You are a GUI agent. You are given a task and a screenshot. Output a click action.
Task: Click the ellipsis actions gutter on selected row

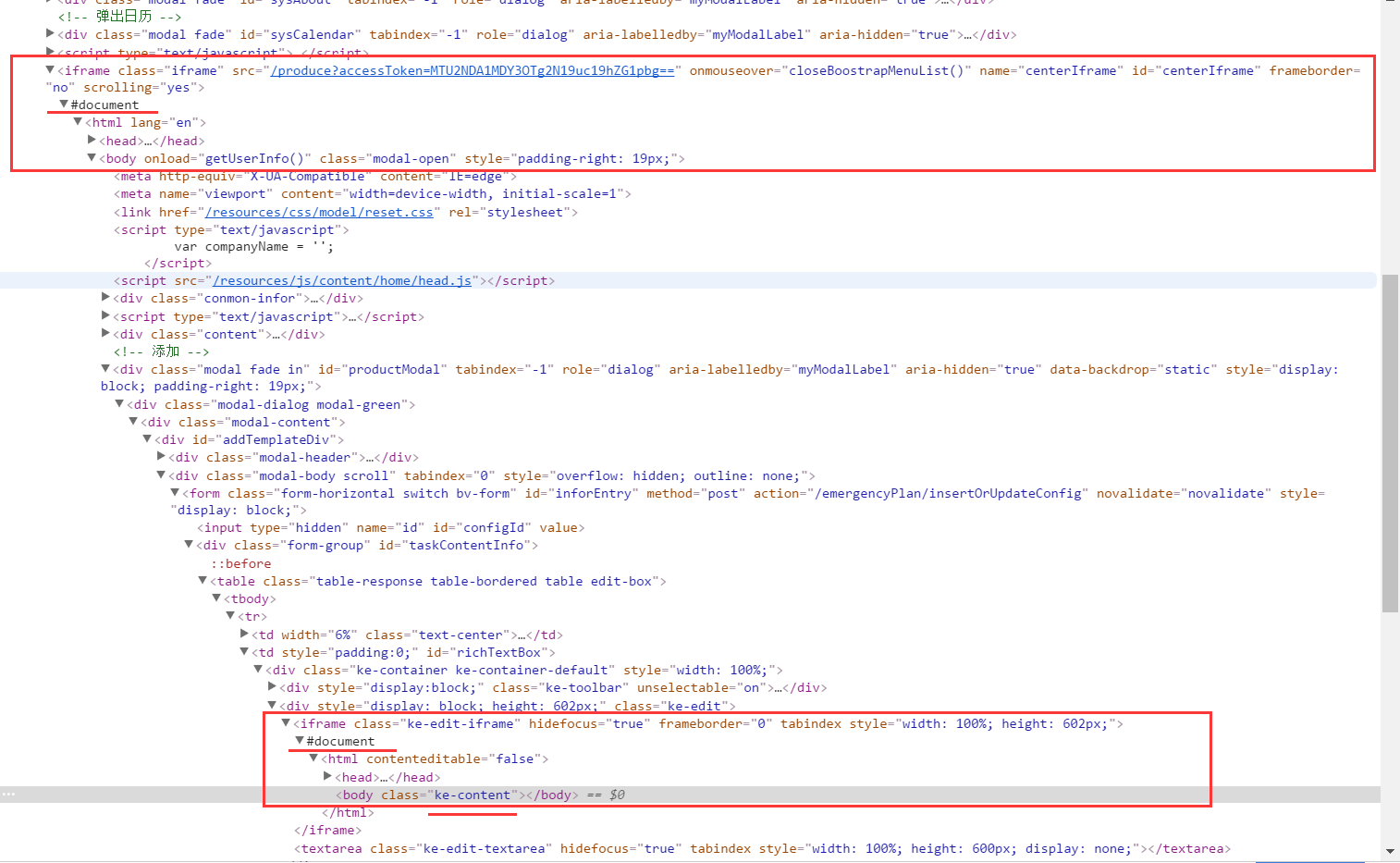click(8, 795)
